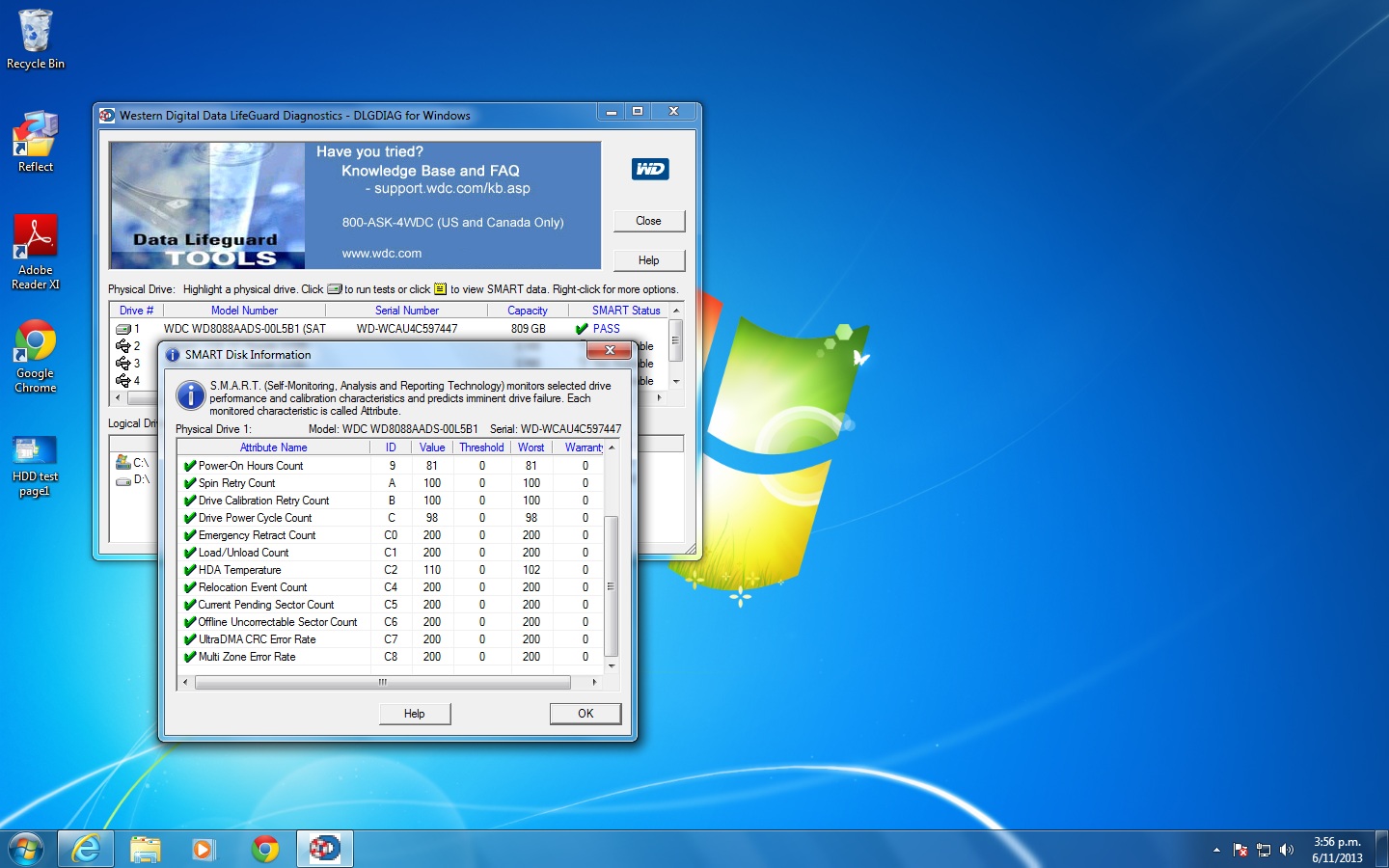Select the USB drive 2 icon
The height and width of the screenshot is (868, 1389).
click(x=123, y=345)
